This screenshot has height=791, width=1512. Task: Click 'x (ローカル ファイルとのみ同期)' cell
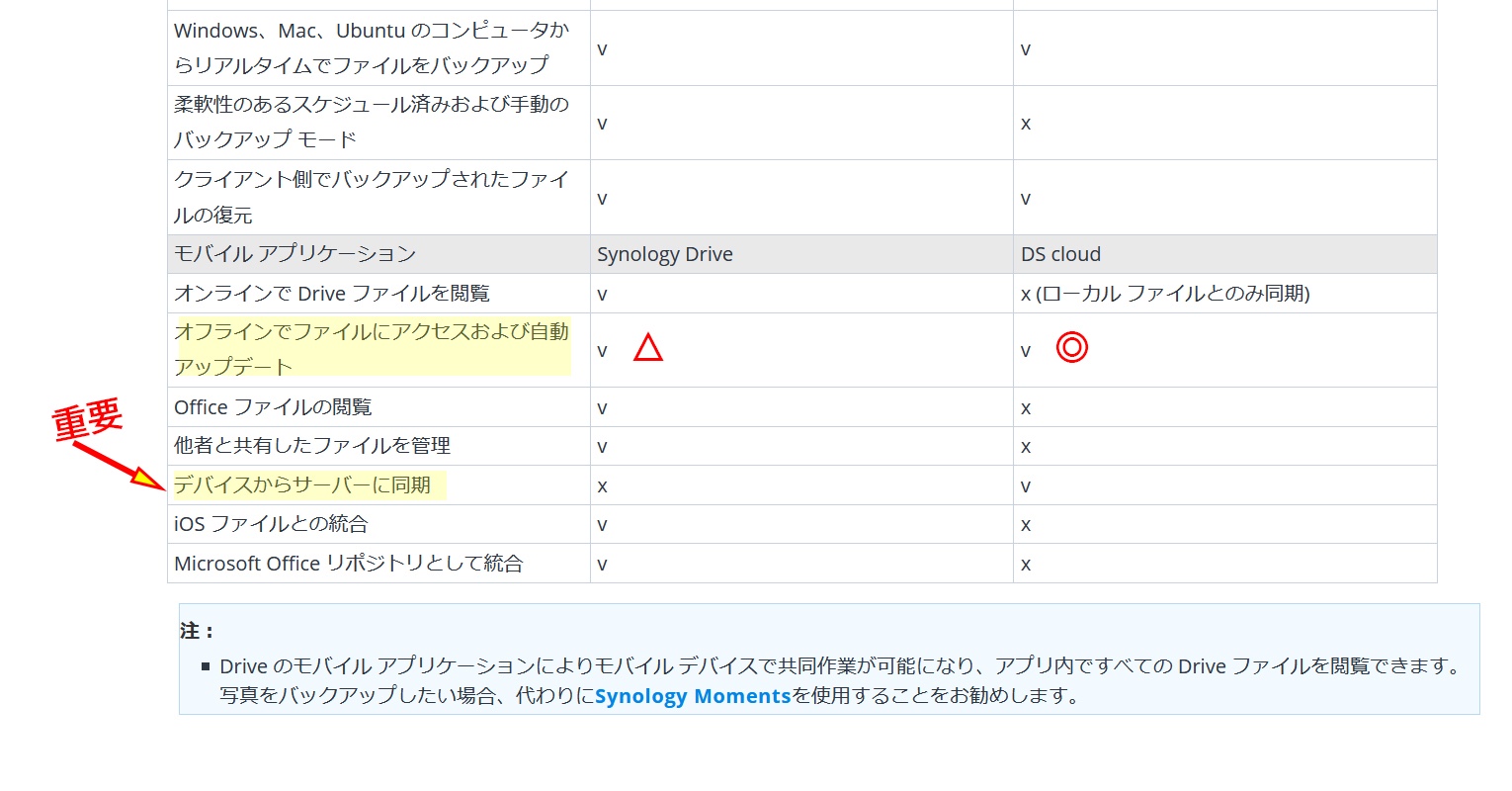(x=1165, y=294)
